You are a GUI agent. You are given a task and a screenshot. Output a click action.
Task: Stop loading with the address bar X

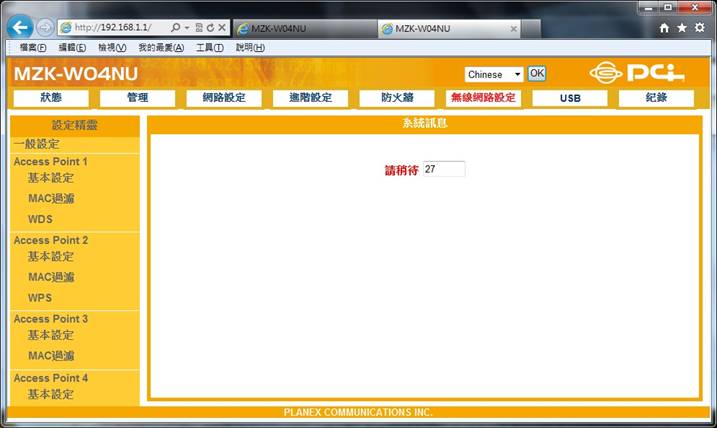[222, 28]
